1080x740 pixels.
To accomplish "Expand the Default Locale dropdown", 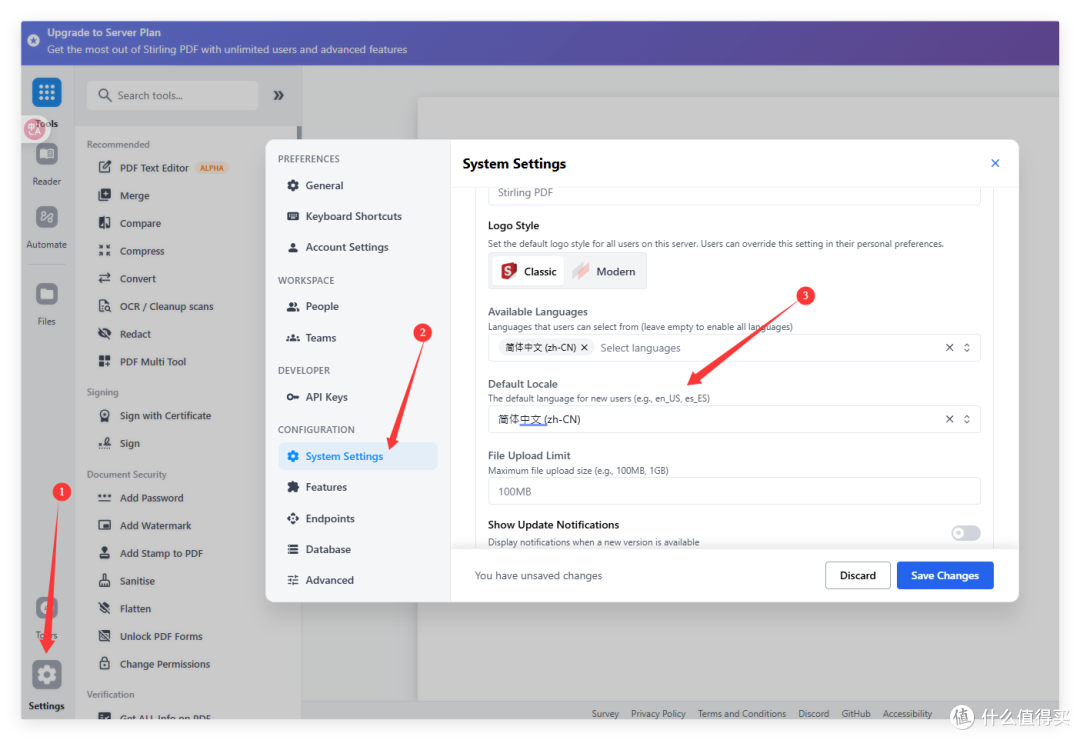I will pos(967,419).
